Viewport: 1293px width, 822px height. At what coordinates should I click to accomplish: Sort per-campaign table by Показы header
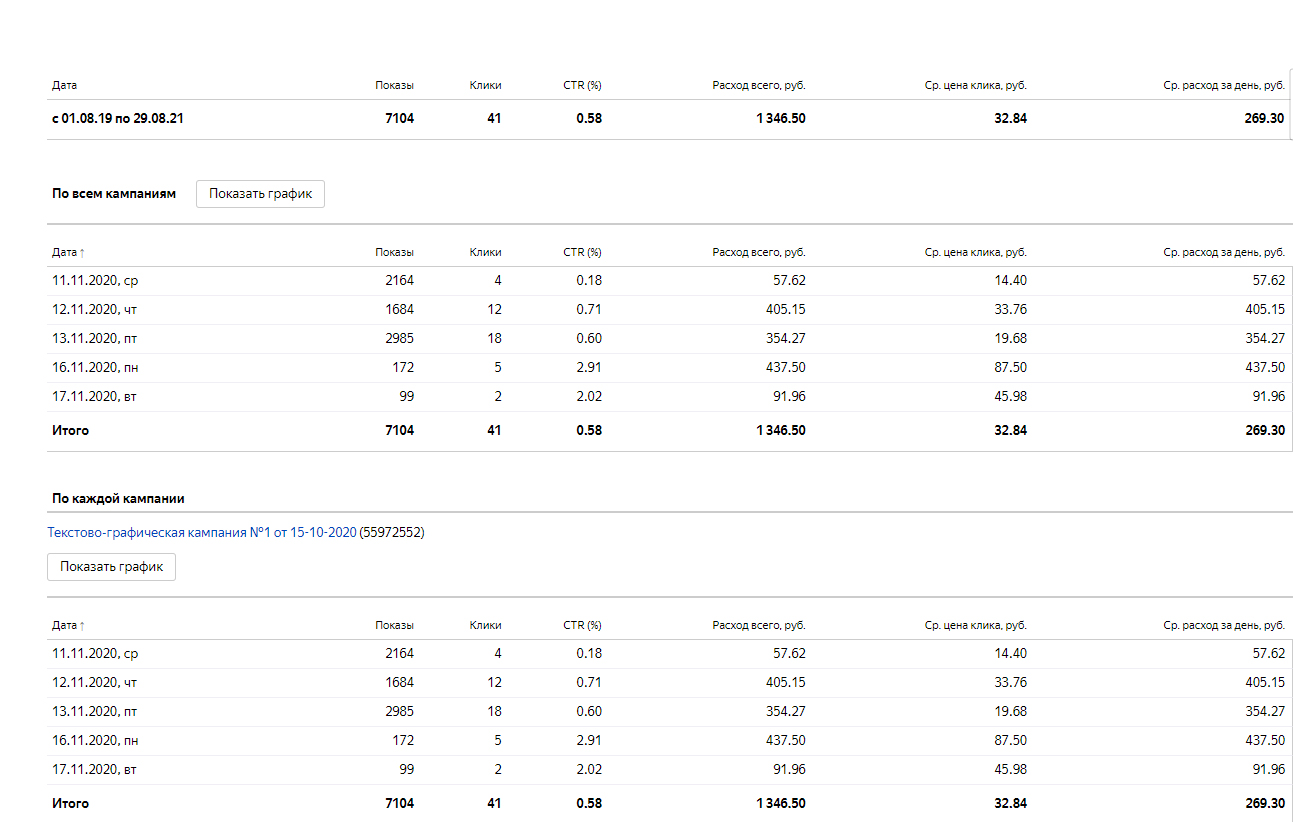point(394,626)
